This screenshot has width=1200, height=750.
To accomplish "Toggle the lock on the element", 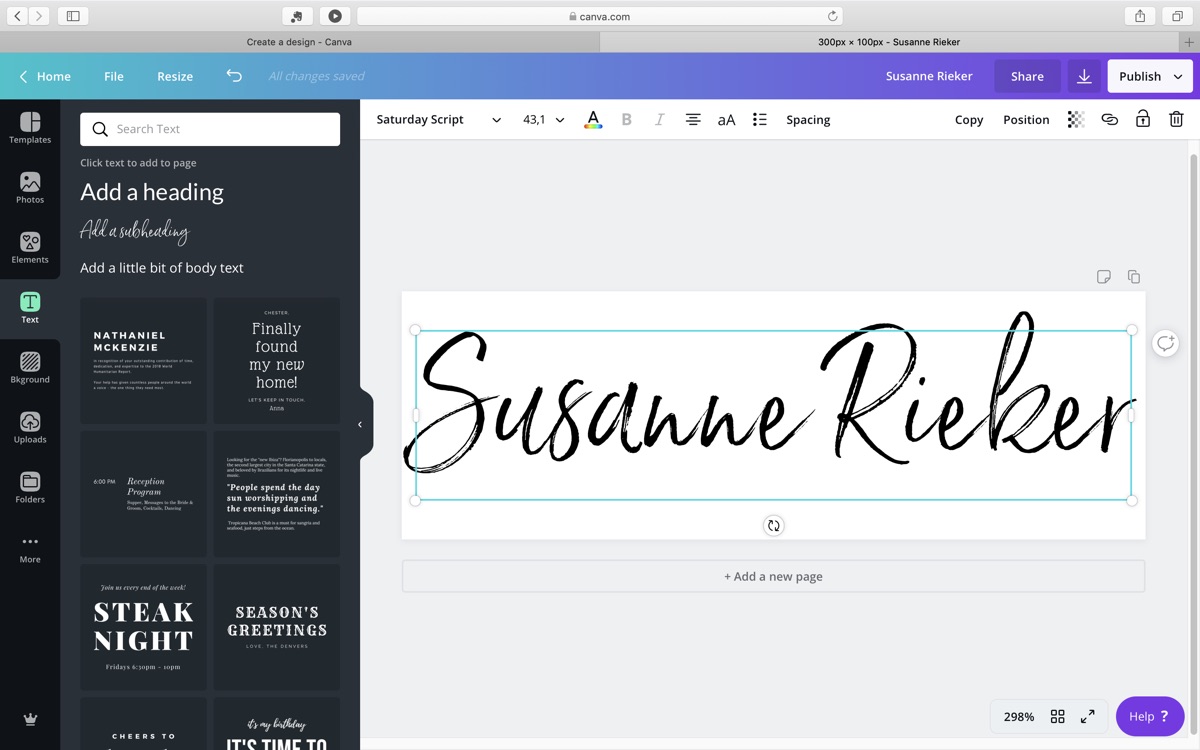I will [1143, 119].
